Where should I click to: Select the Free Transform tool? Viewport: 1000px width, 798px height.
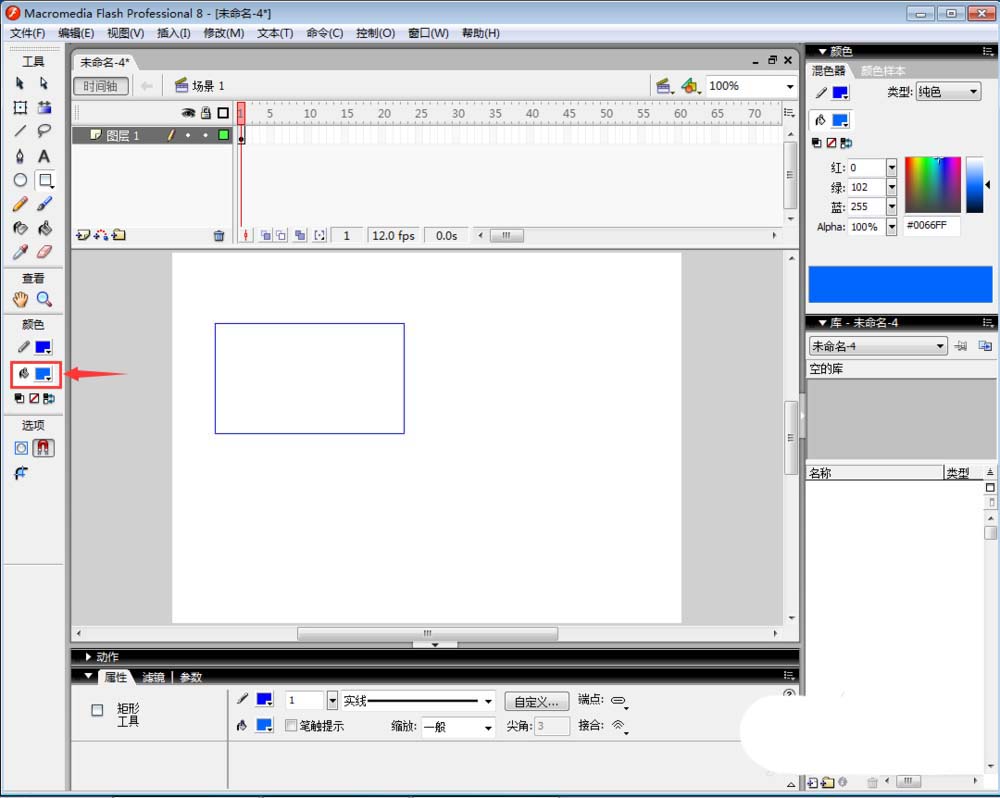click(20, 107)
